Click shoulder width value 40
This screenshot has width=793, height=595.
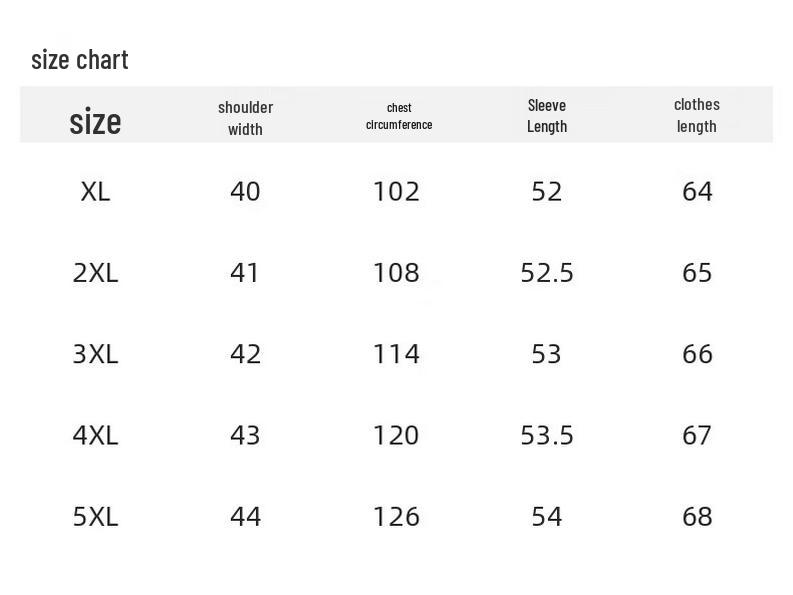(245, 191)
